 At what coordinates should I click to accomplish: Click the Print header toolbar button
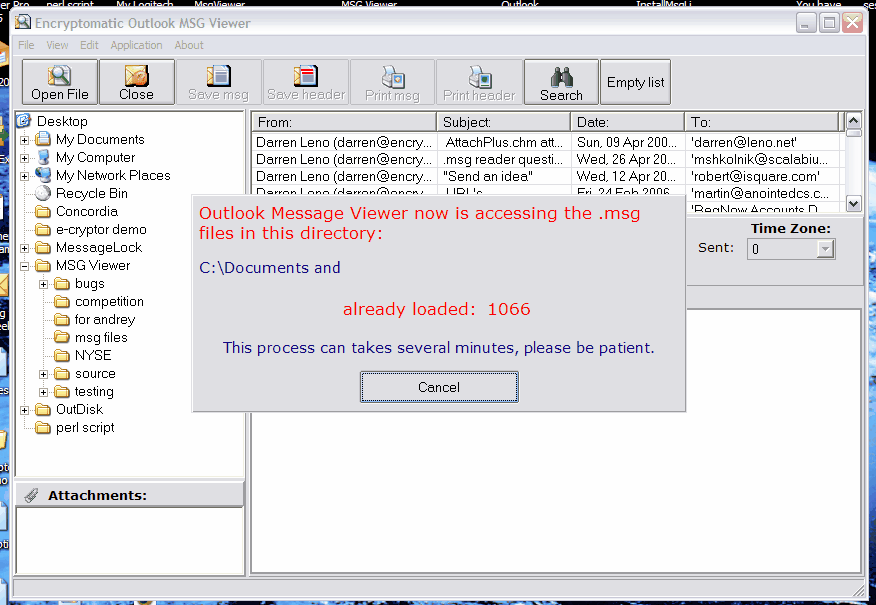(x=479, y=82)
